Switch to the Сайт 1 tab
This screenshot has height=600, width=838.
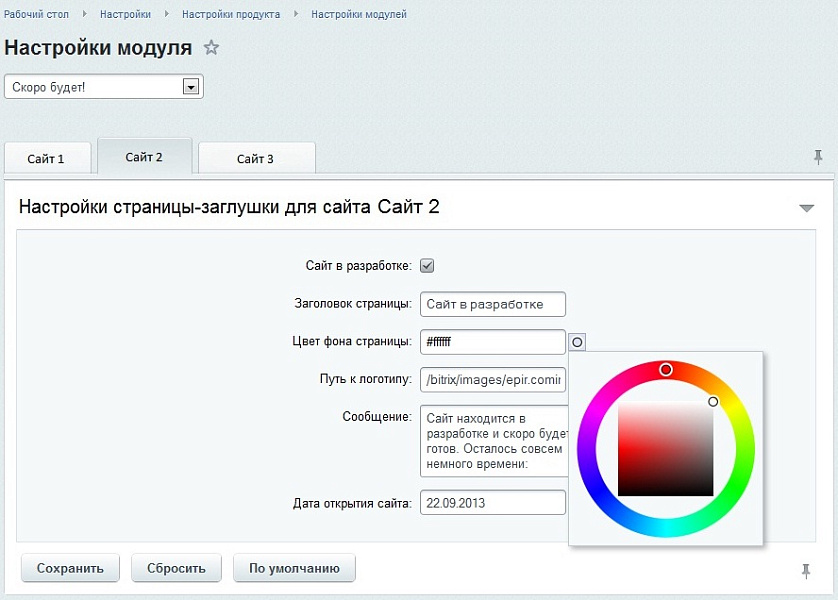click(x=46, y=157)
